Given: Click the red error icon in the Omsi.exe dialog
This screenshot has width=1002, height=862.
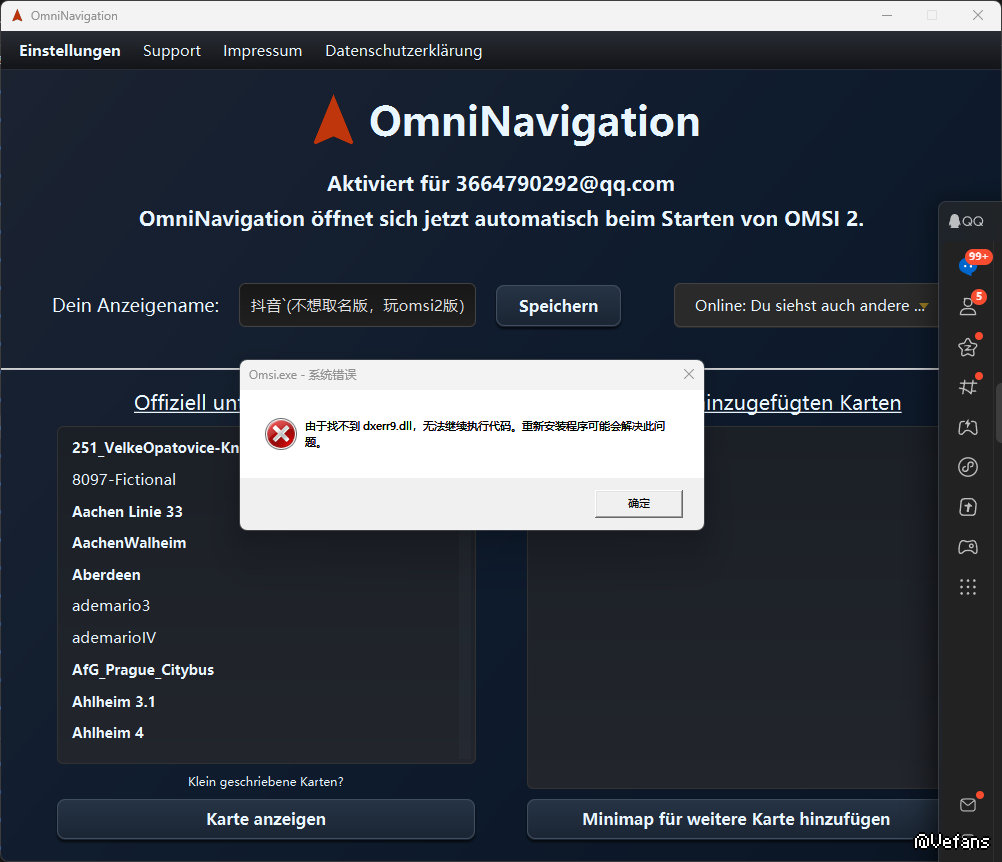Looking at the screenshot, I should (281, 435).
